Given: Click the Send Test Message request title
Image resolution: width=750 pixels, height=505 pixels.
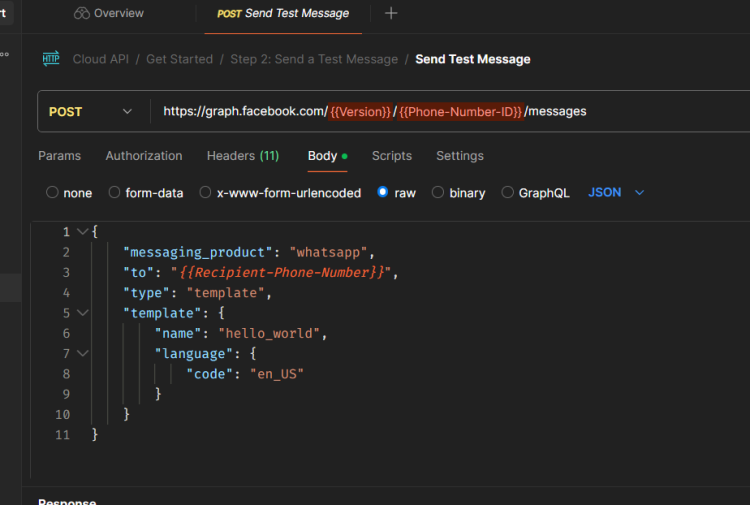Looking at the screenshot, I should tap(473, 59).
